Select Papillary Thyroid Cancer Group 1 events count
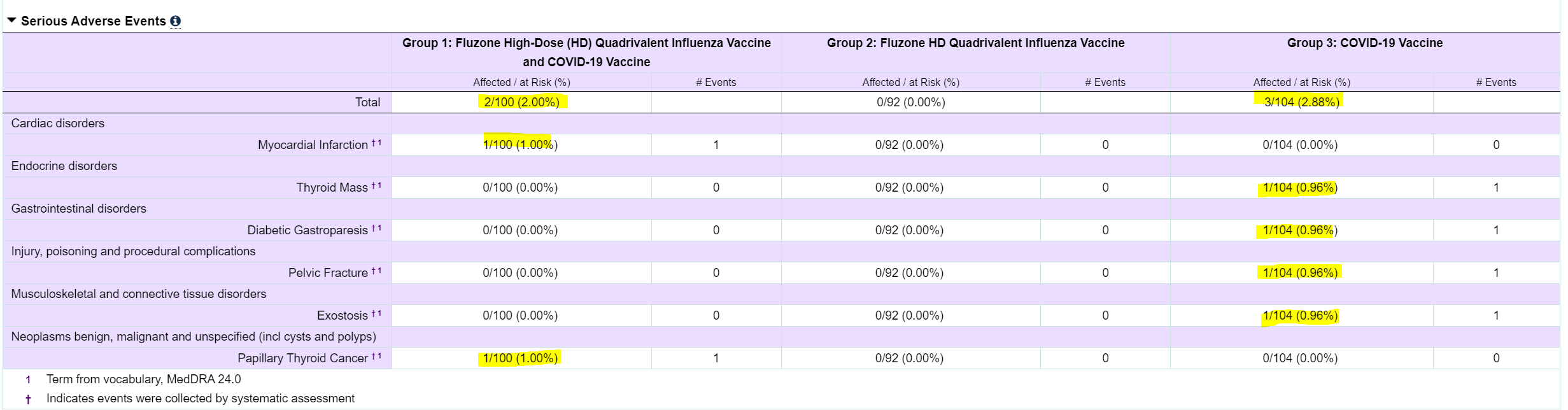 716,358
